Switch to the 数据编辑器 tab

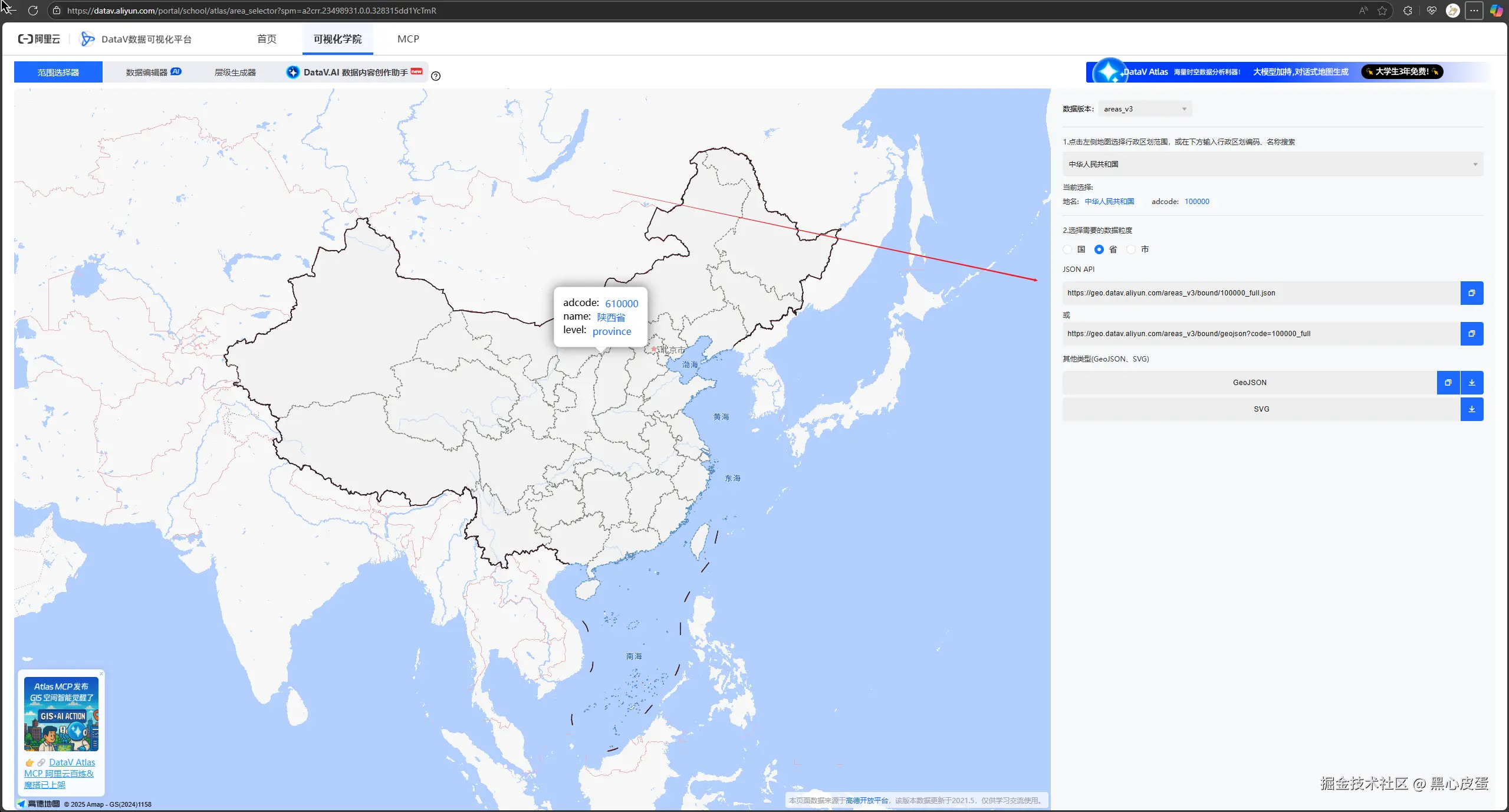pos(147,73)
